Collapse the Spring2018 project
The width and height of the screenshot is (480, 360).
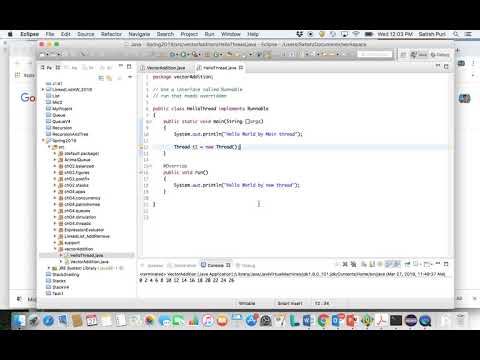tap(43, 141)
